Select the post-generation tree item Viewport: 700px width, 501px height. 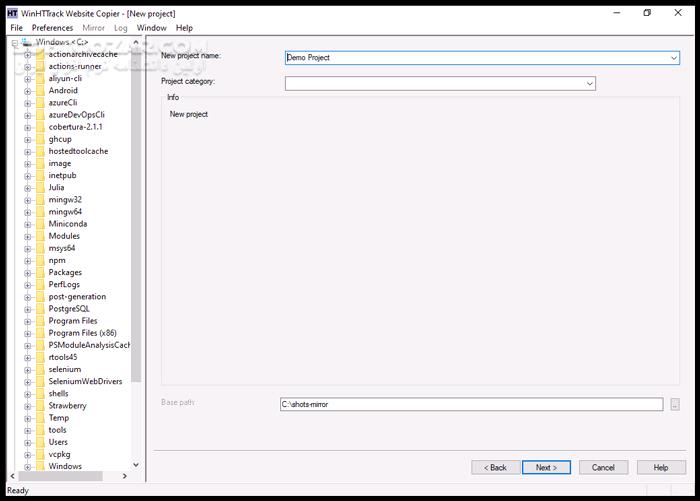coord(77,297)
